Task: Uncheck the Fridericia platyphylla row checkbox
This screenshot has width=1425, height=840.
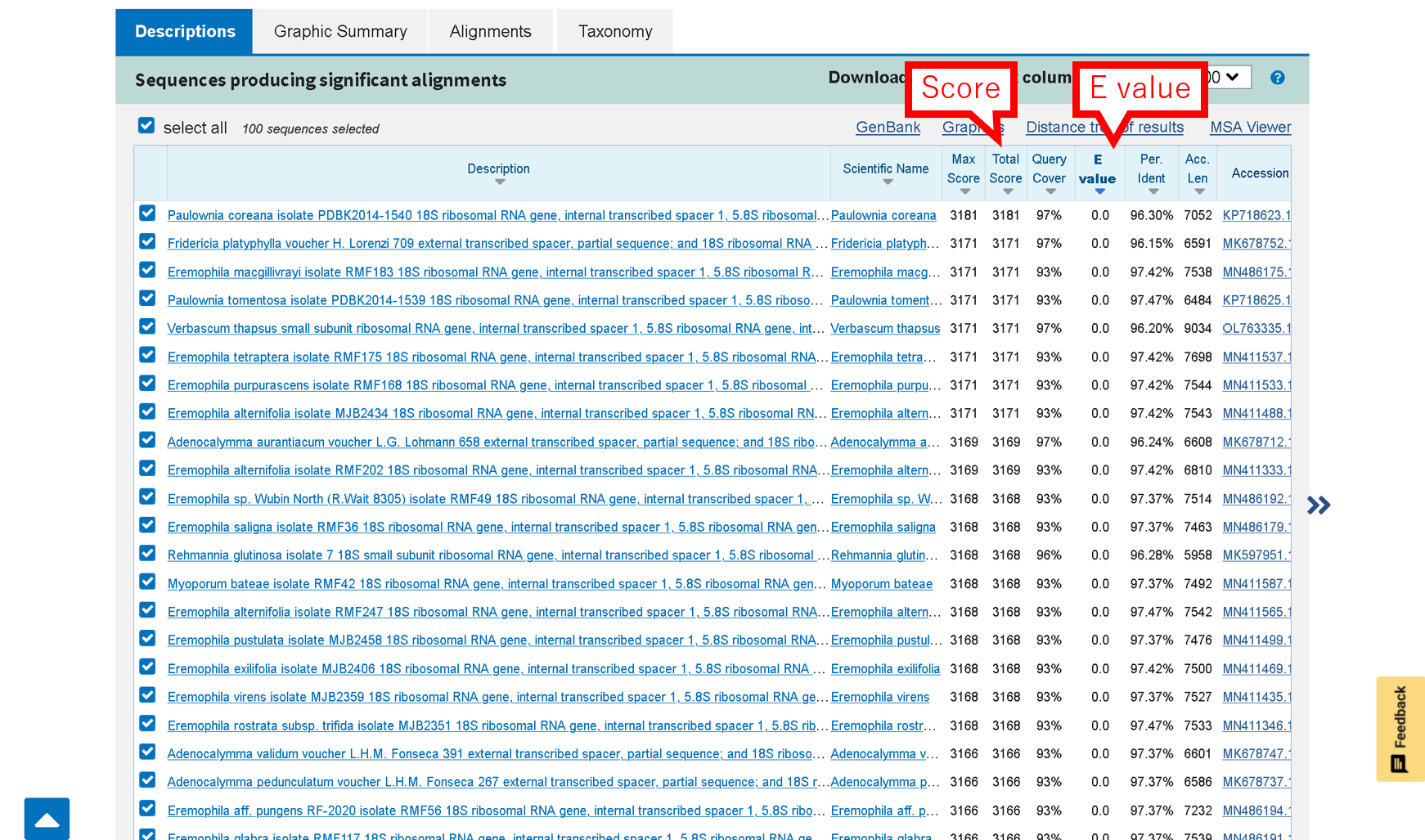Action: click(147, 242)
